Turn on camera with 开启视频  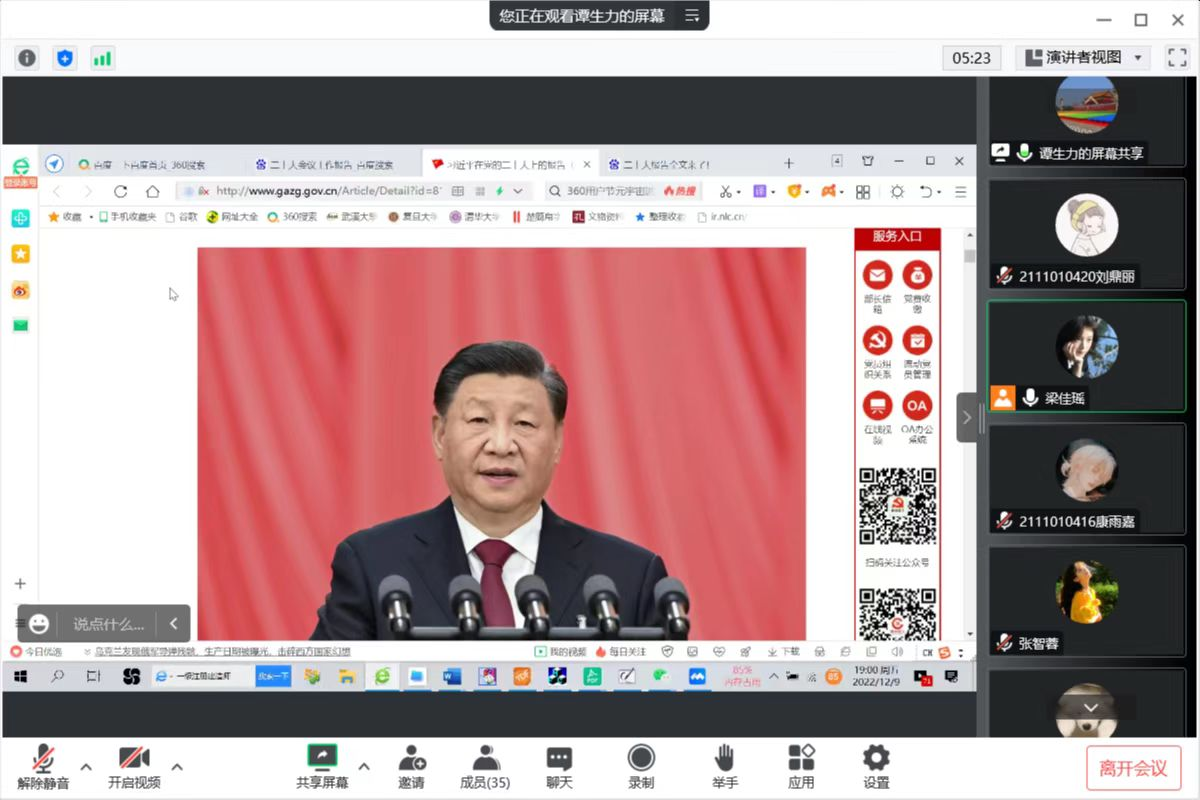click(134, 766)
